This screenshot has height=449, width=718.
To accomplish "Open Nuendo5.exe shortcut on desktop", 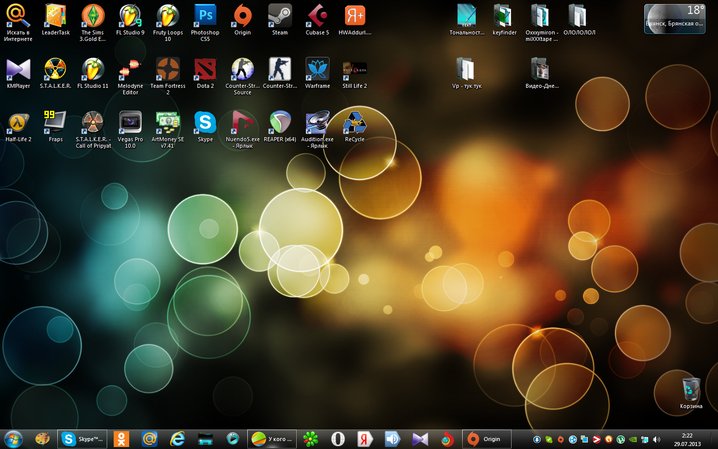I will [x=243, y=130].
